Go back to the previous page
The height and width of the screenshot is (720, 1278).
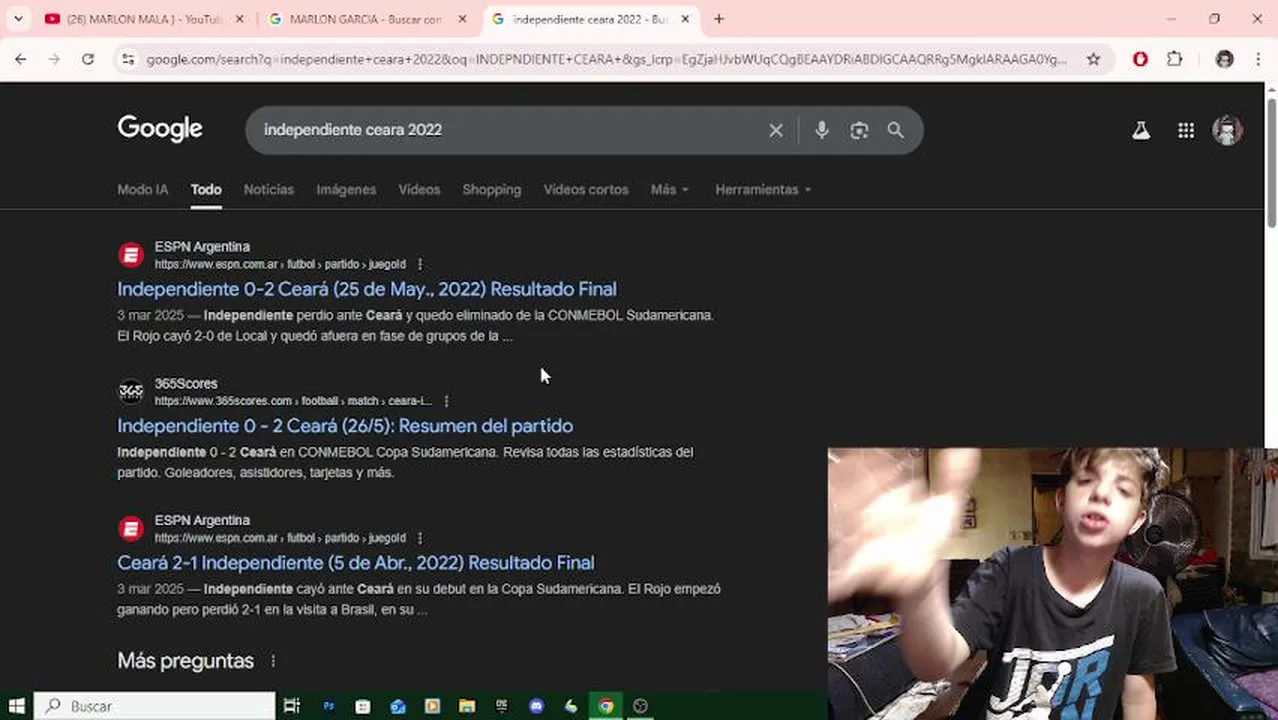(20, 59)
